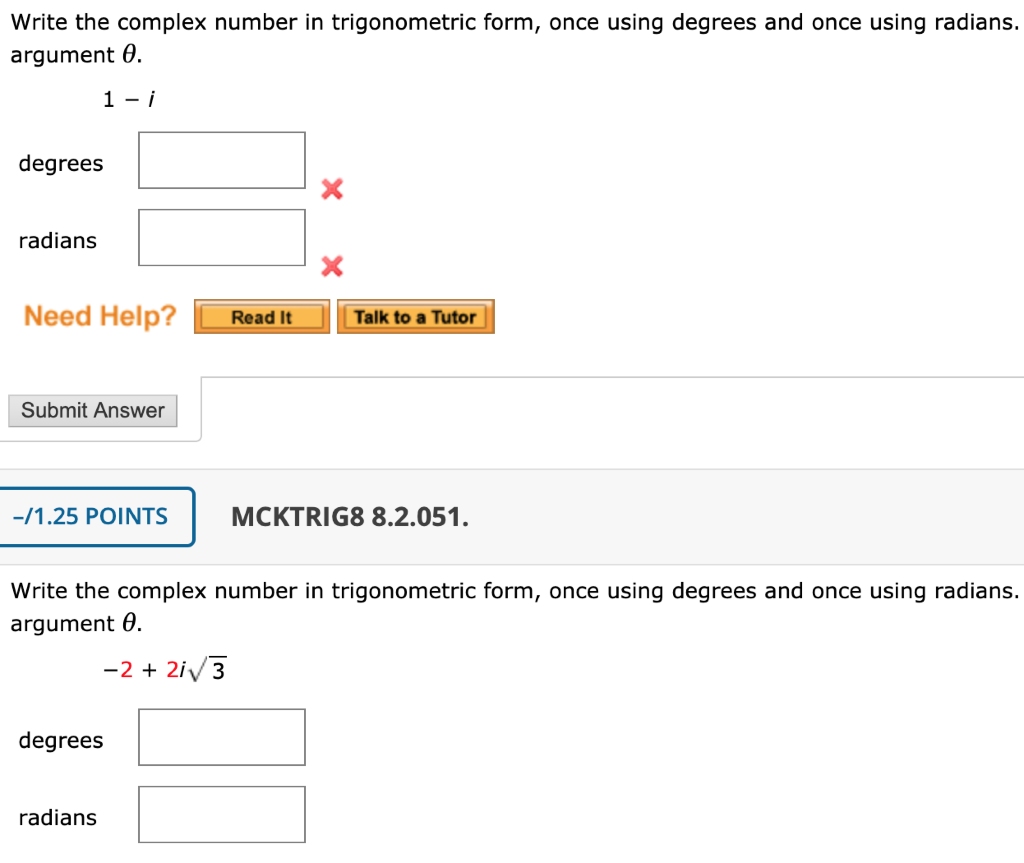Image resolution: width=1024 pixels, height=863 pixels.
Task: Click the radians label in the first problem
Action: tap(57, 240)
